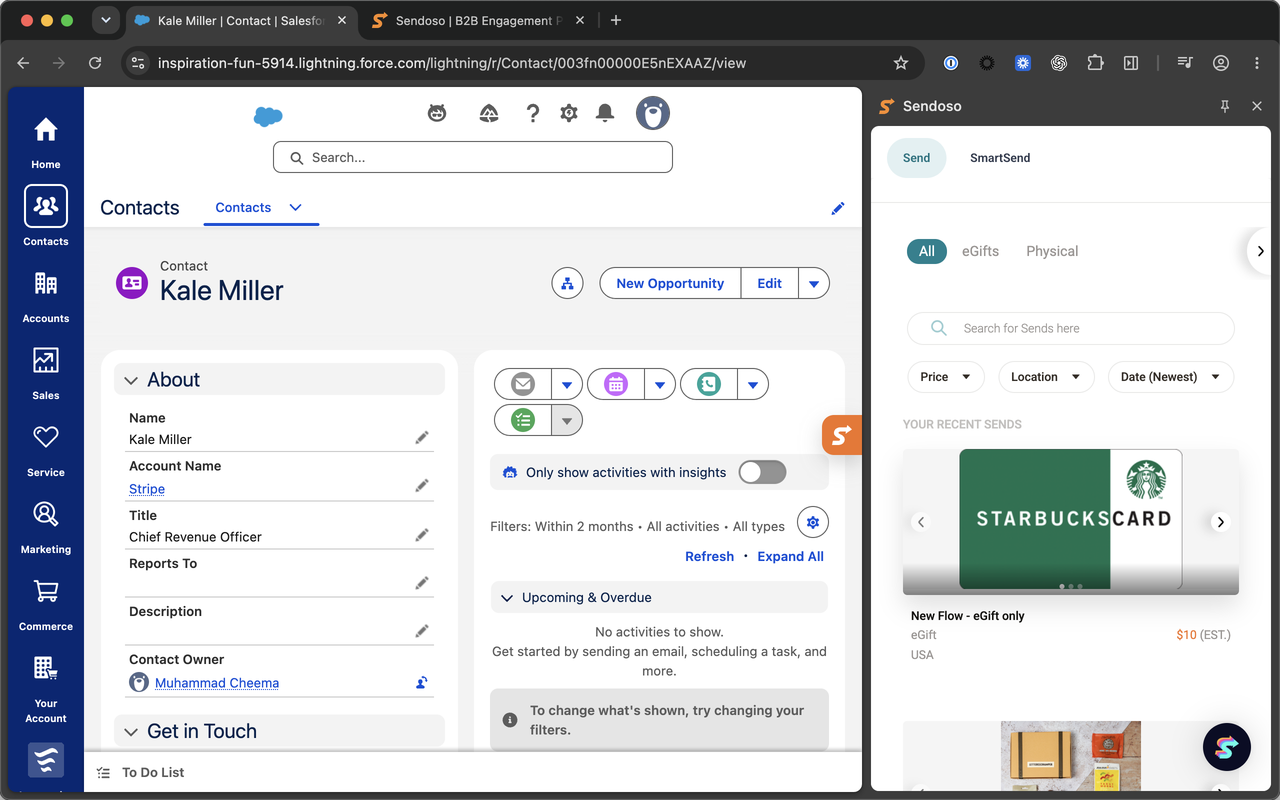Click the New Opportunity button
This screenshot has width=1280, height=800.
(670, 284)
